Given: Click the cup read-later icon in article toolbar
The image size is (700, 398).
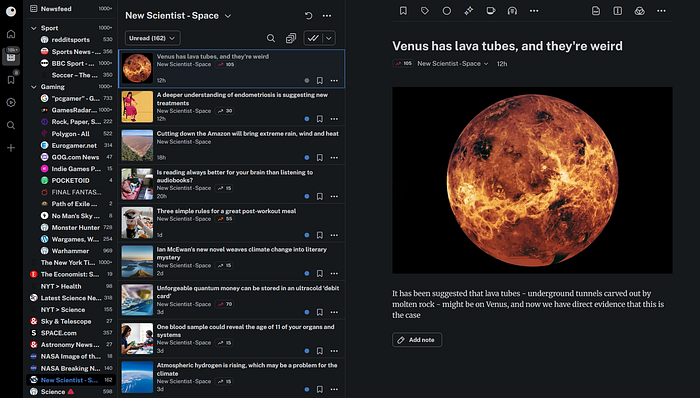Looking at the screenshot, I should point(490,11).
